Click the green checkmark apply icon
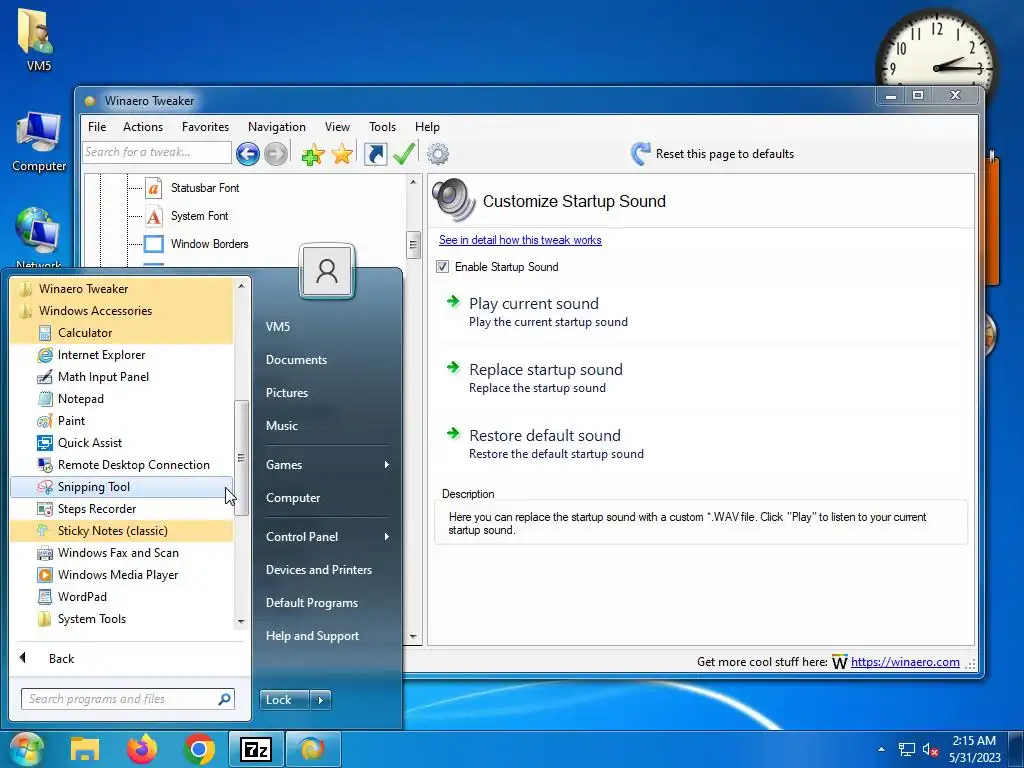1024x768 pixels. tap(404, 154)
